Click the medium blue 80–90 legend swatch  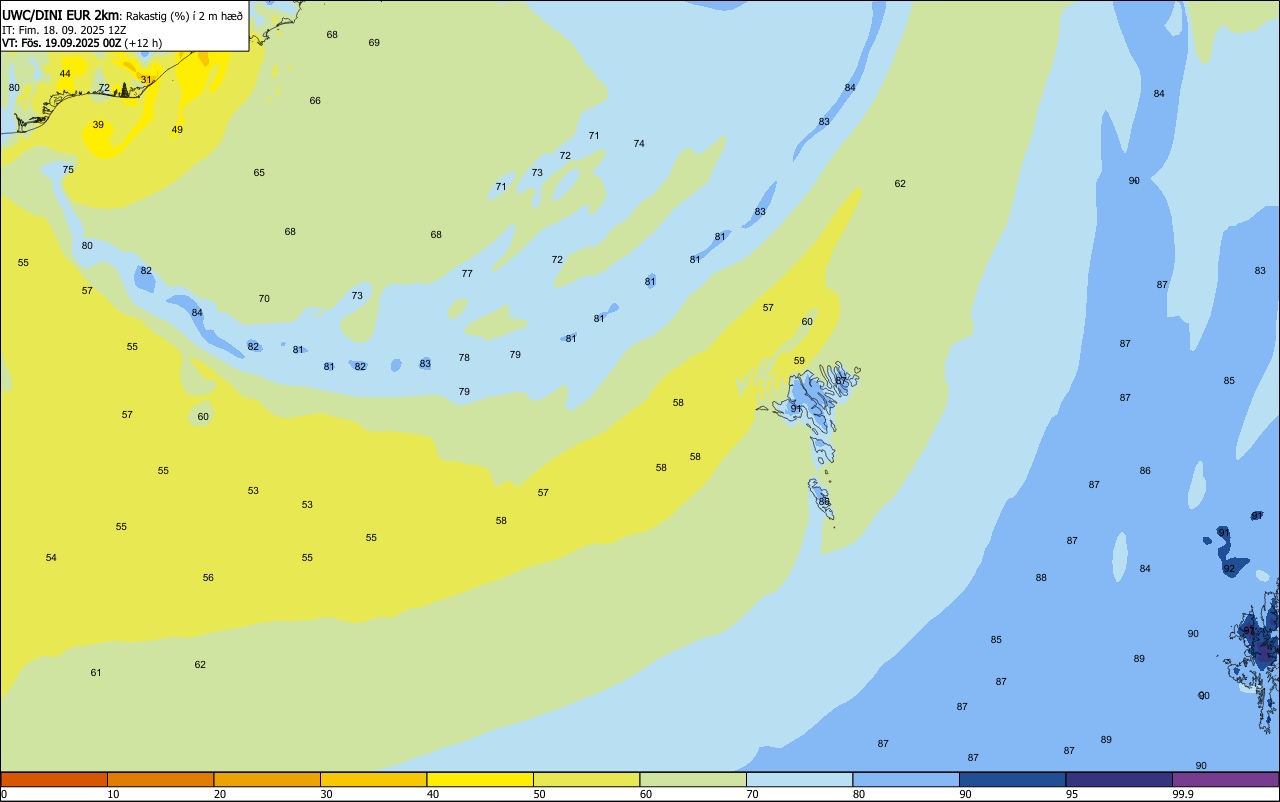click(906, 779)
